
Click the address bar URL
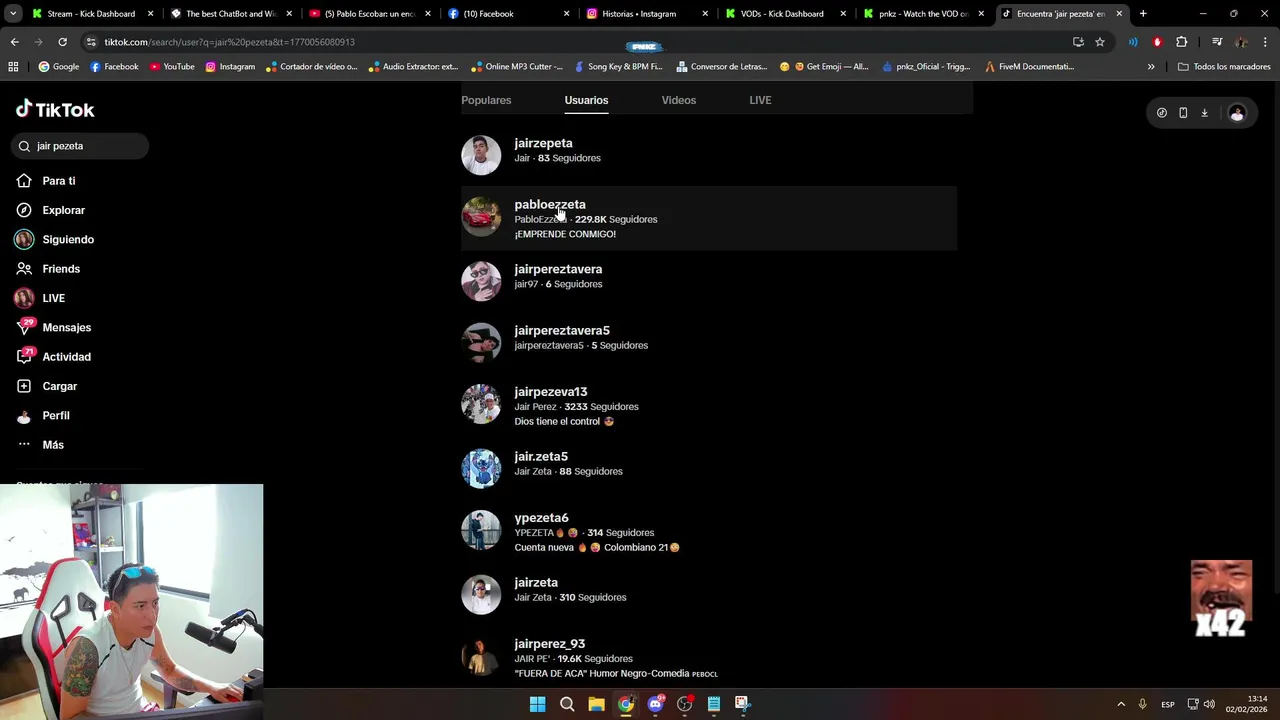pyautogui.click(x=229, y=42)
